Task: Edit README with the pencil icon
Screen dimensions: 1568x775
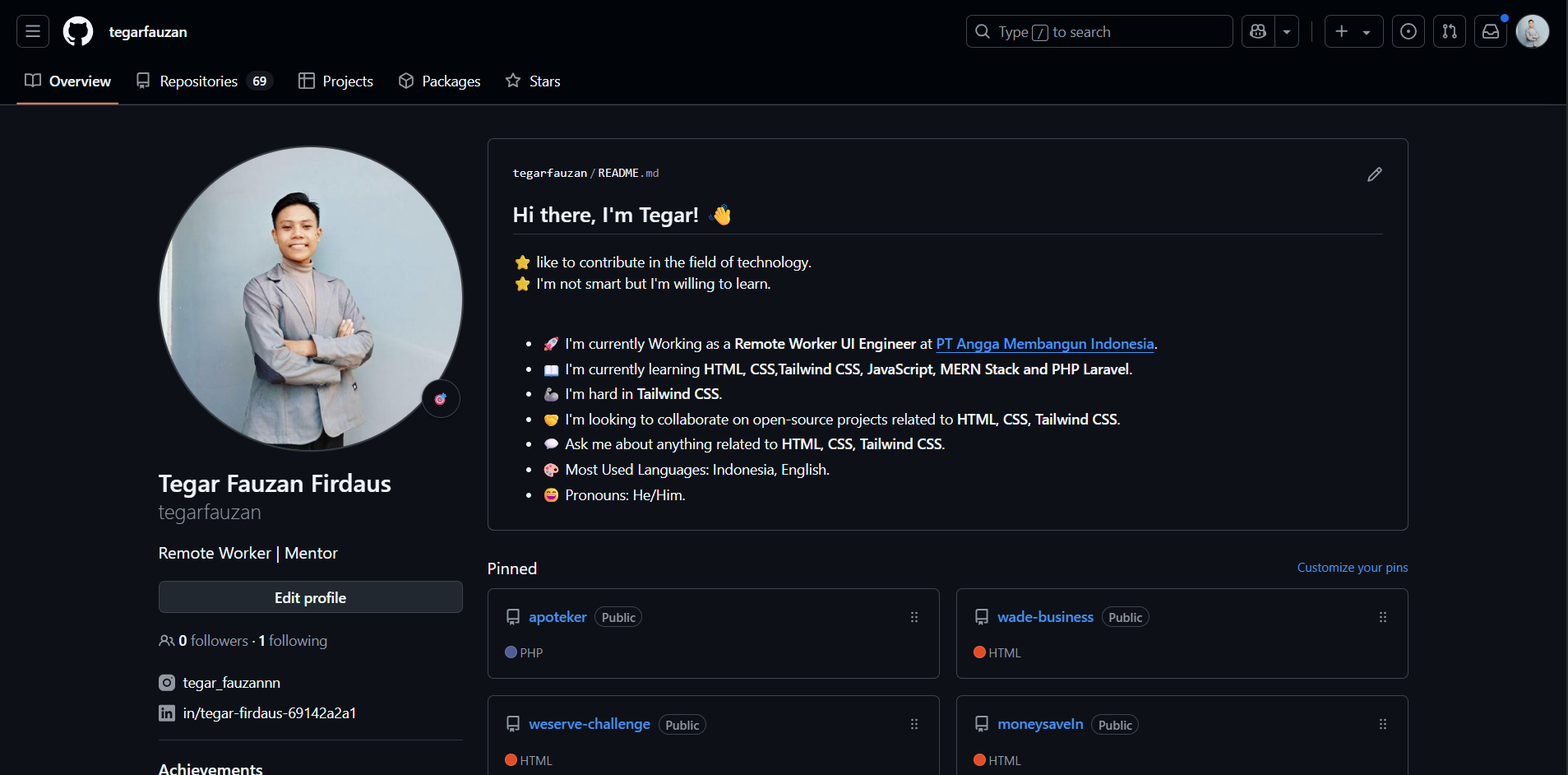Action: 1375,174
